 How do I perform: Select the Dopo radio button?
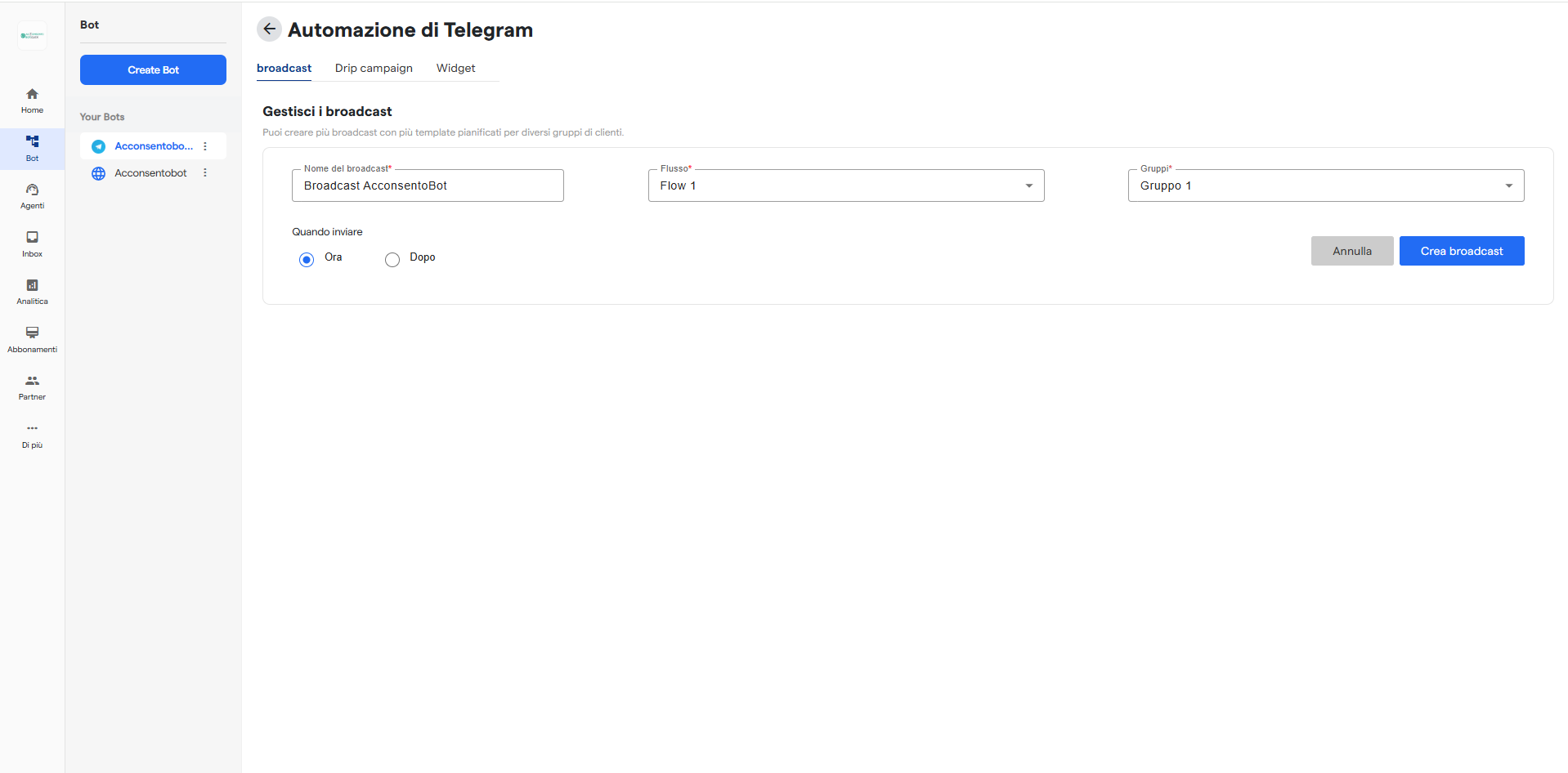coord(392,260)
